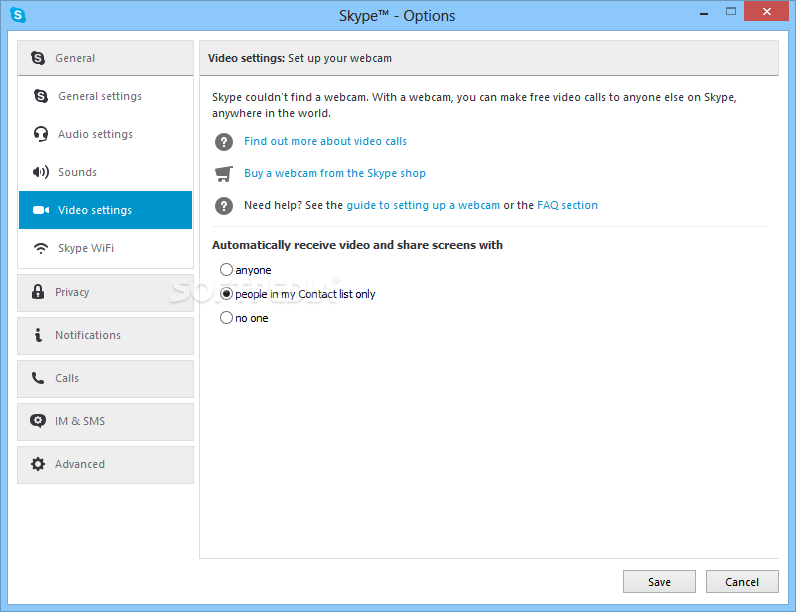Click the Save button
The width and height of the screenshot is (796, 612).
659,582
